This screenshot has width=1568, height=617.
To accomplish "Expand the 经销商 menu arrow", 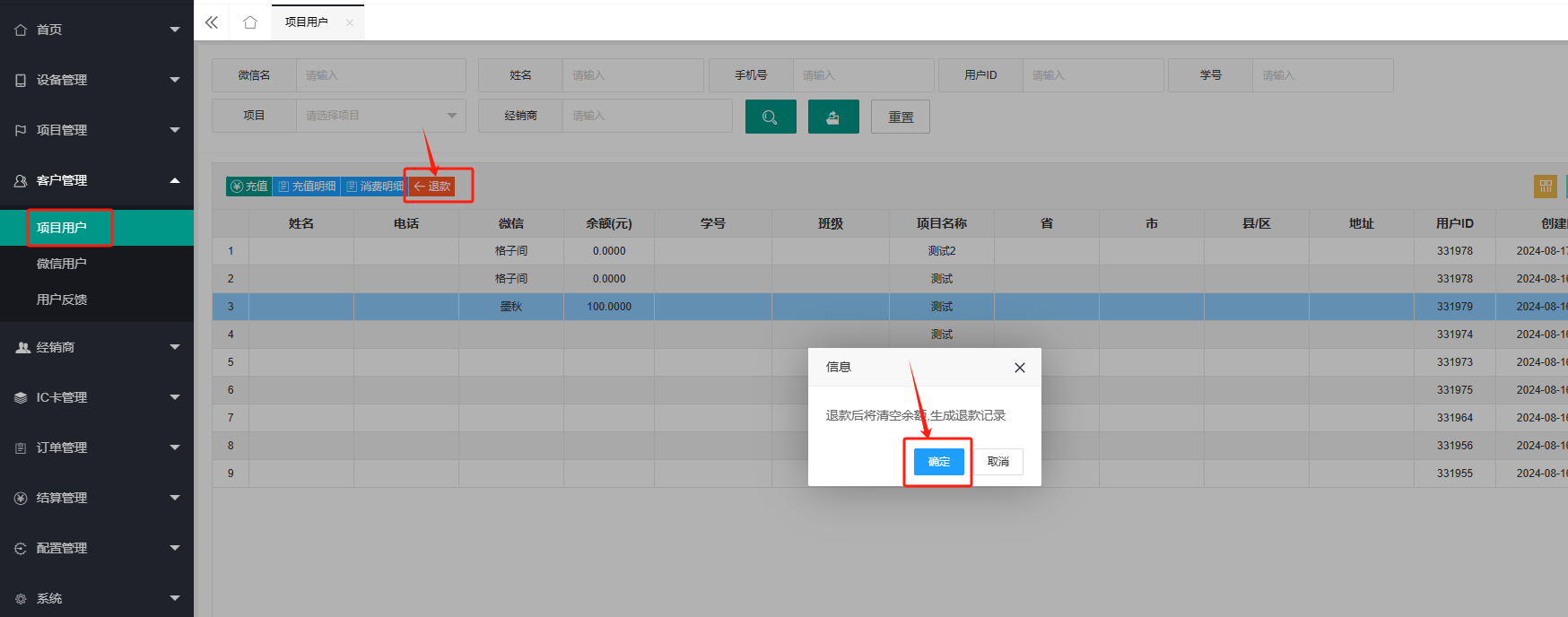I will [x=175, y=347].
